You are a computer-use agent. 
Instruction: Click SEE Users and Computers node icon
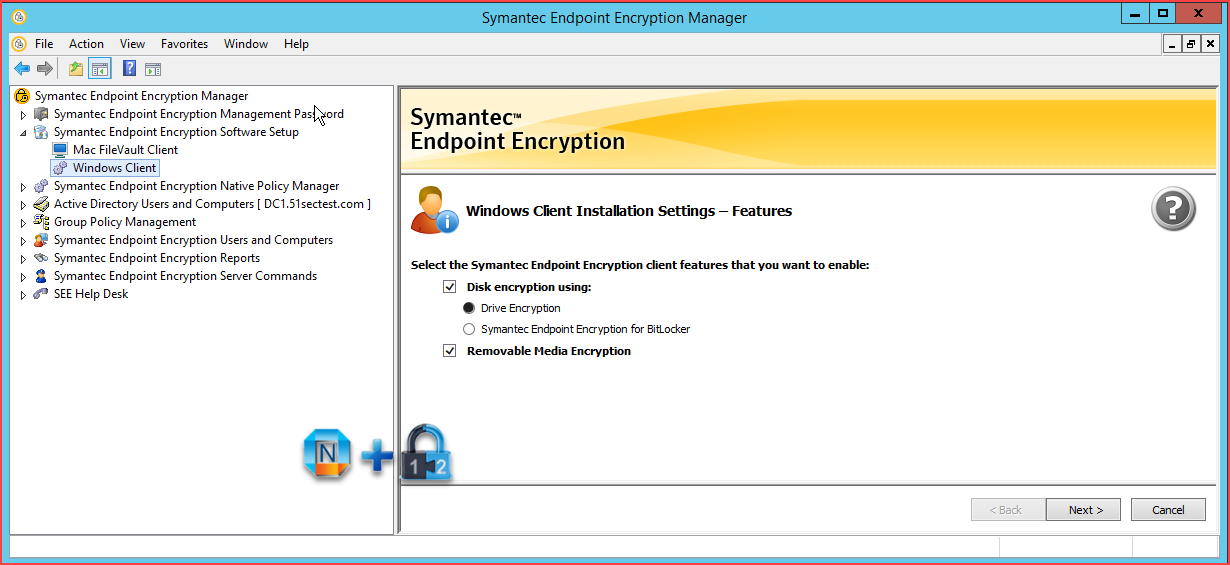click(x=41, y=240)
